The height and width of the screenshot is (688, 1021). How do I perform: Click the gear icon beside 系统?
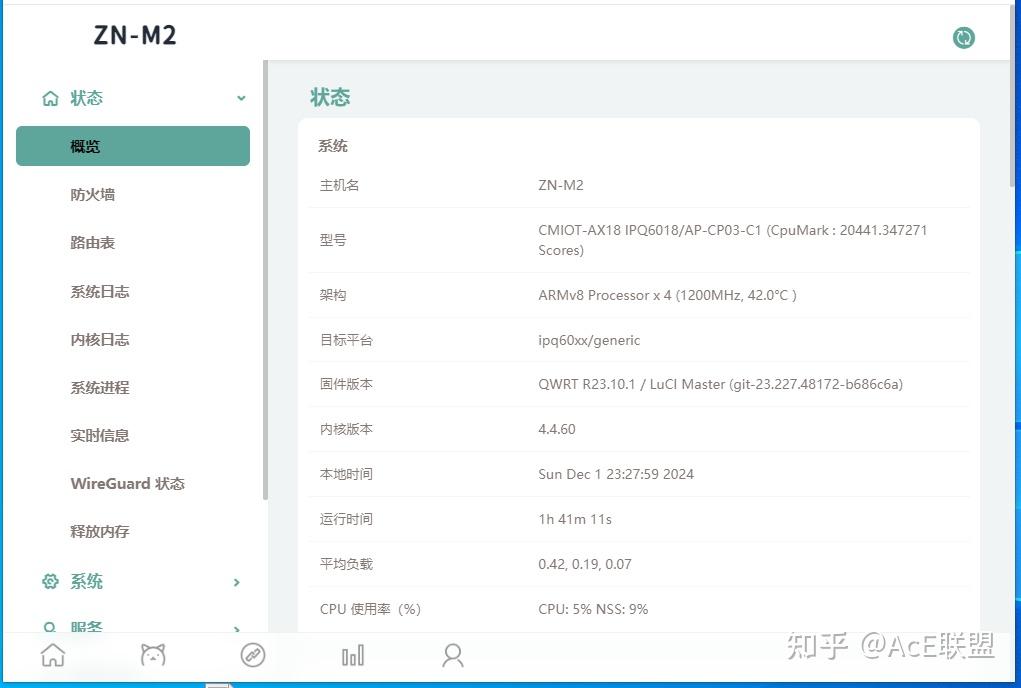(50, 581)
